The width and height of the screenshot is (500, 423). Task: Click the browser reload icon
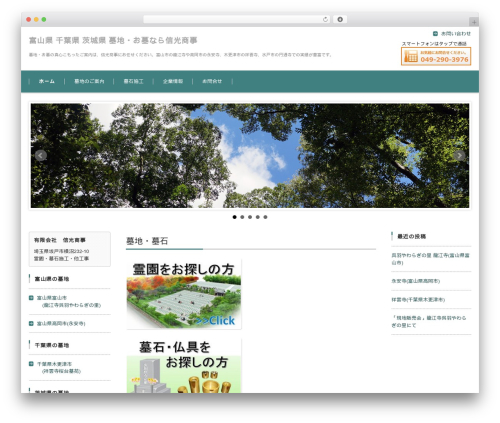coord(325,19)
